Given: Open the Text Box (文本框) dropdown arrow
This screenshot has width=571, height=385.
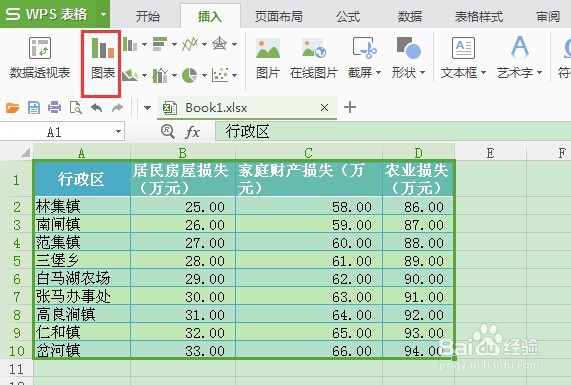Looking at the screenshot, I should (484, 72).
